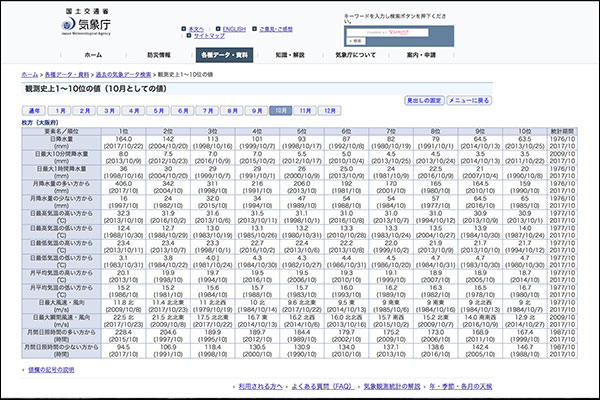Open the 気象庁について navigation tab

click(354, 55)
